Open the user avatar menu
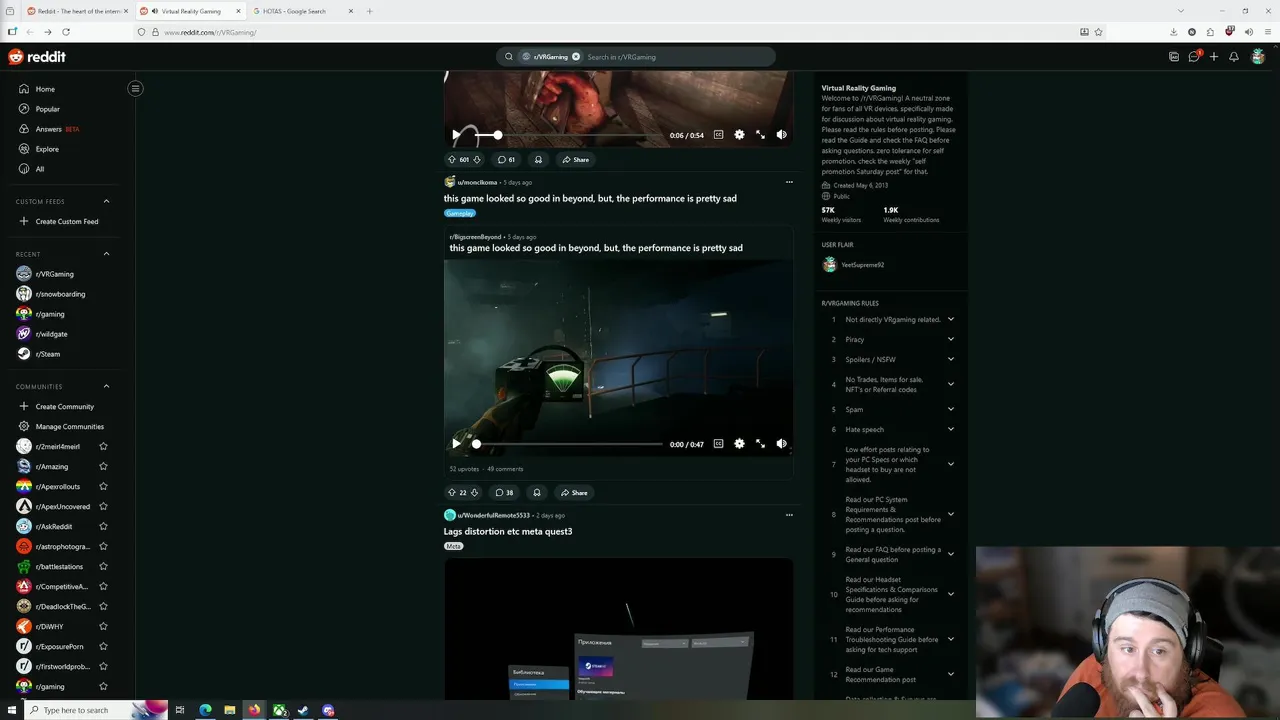 point(1258,57)
